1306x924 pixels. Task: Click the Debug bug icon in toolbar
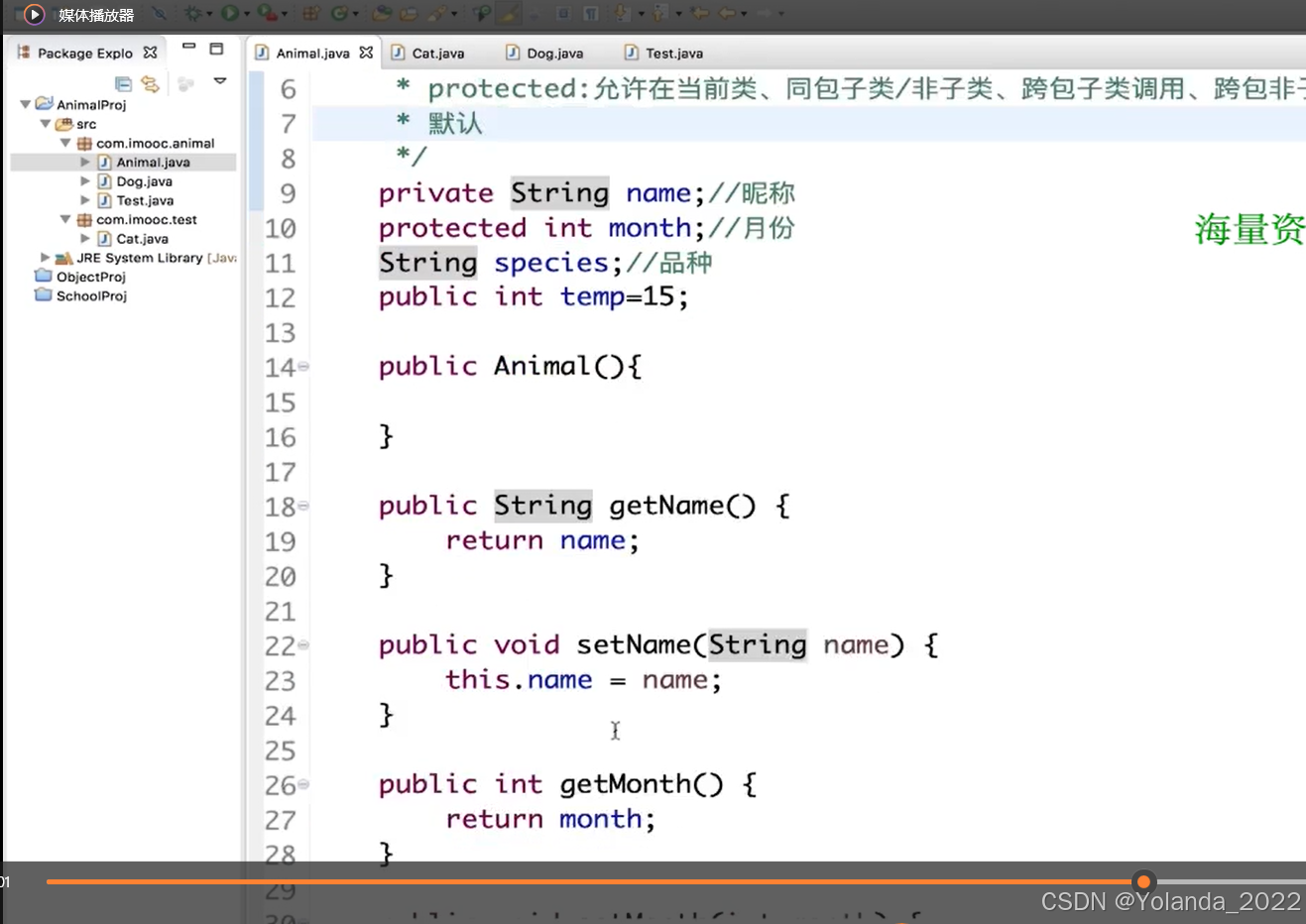click(192, 14)
